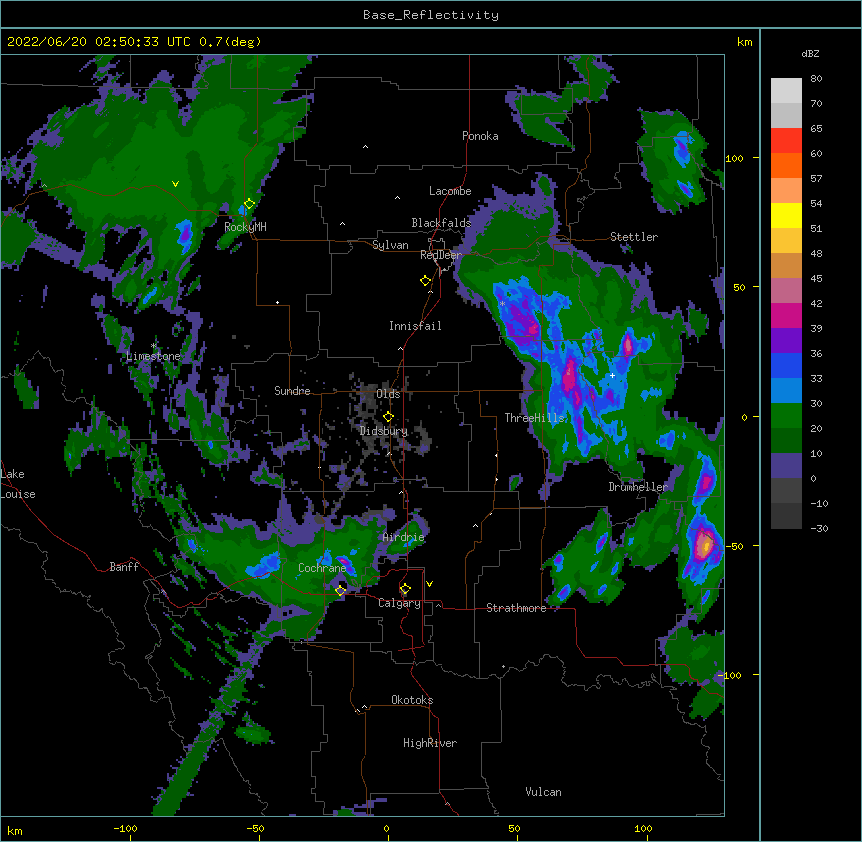Click the Didsbury city label

[x=384, y=431]
